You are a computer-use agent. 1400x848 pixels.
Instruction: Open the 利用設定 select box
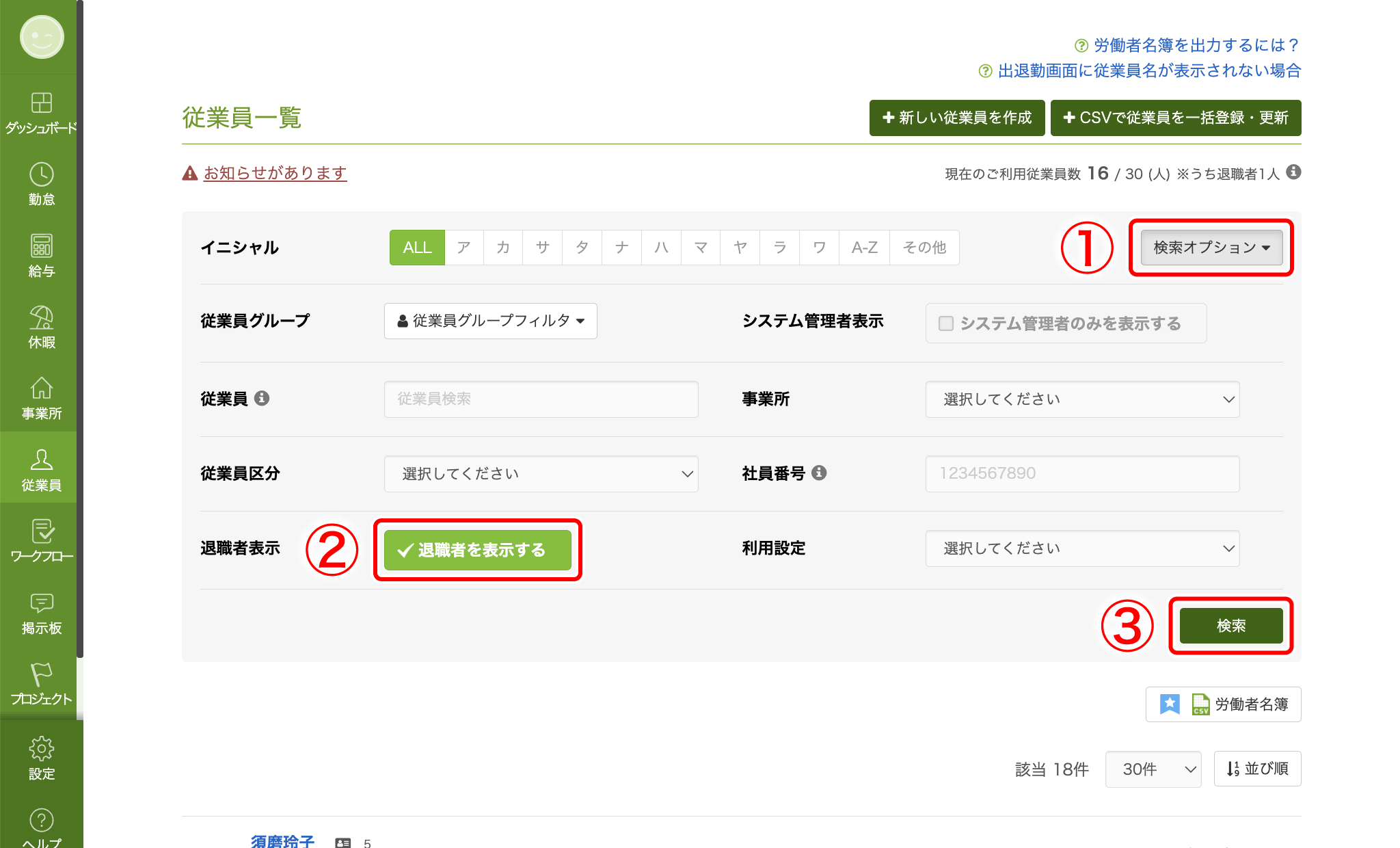point(1082,548)
